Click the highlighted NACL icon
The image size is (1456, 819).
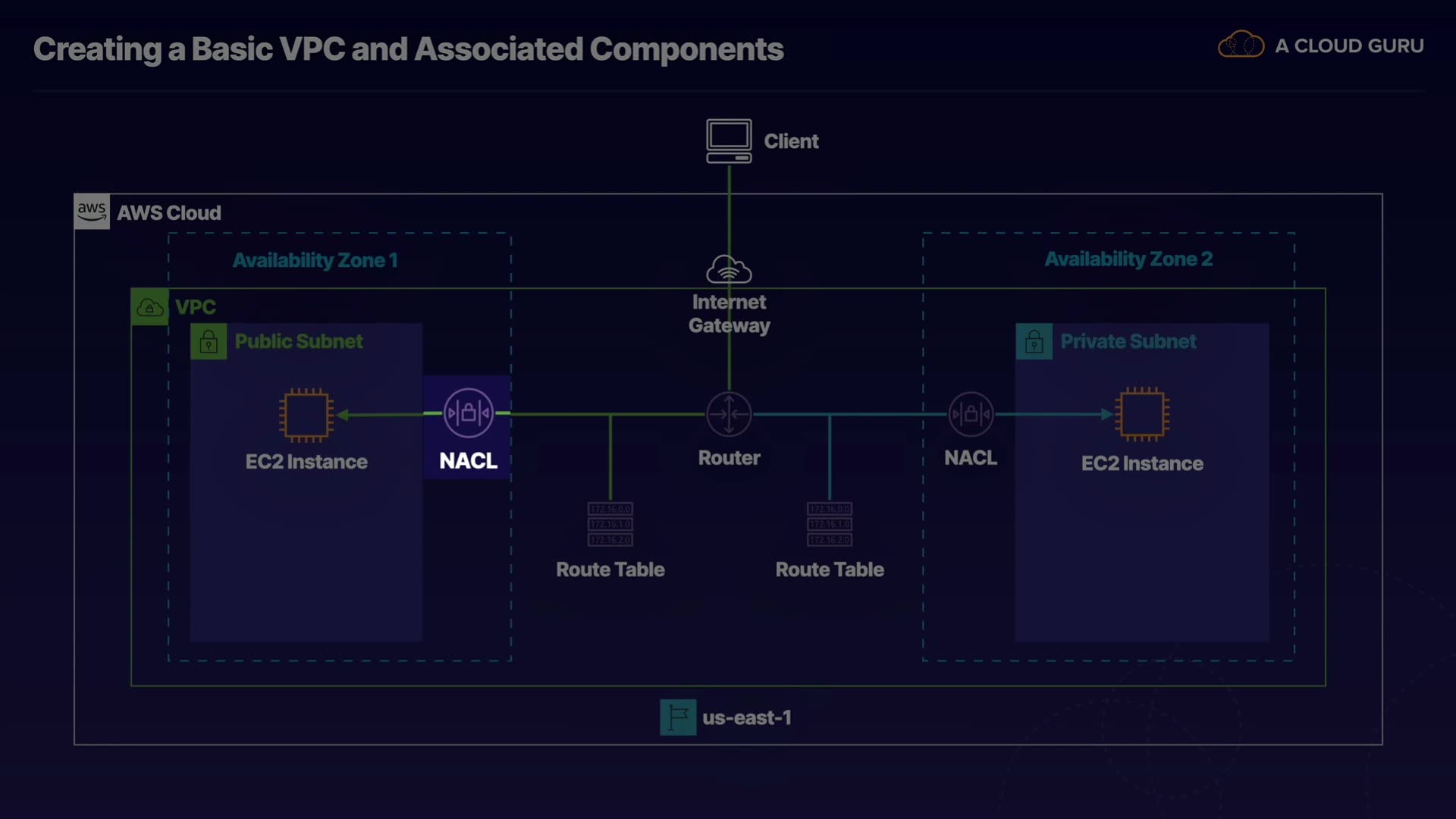pos(468,413)
